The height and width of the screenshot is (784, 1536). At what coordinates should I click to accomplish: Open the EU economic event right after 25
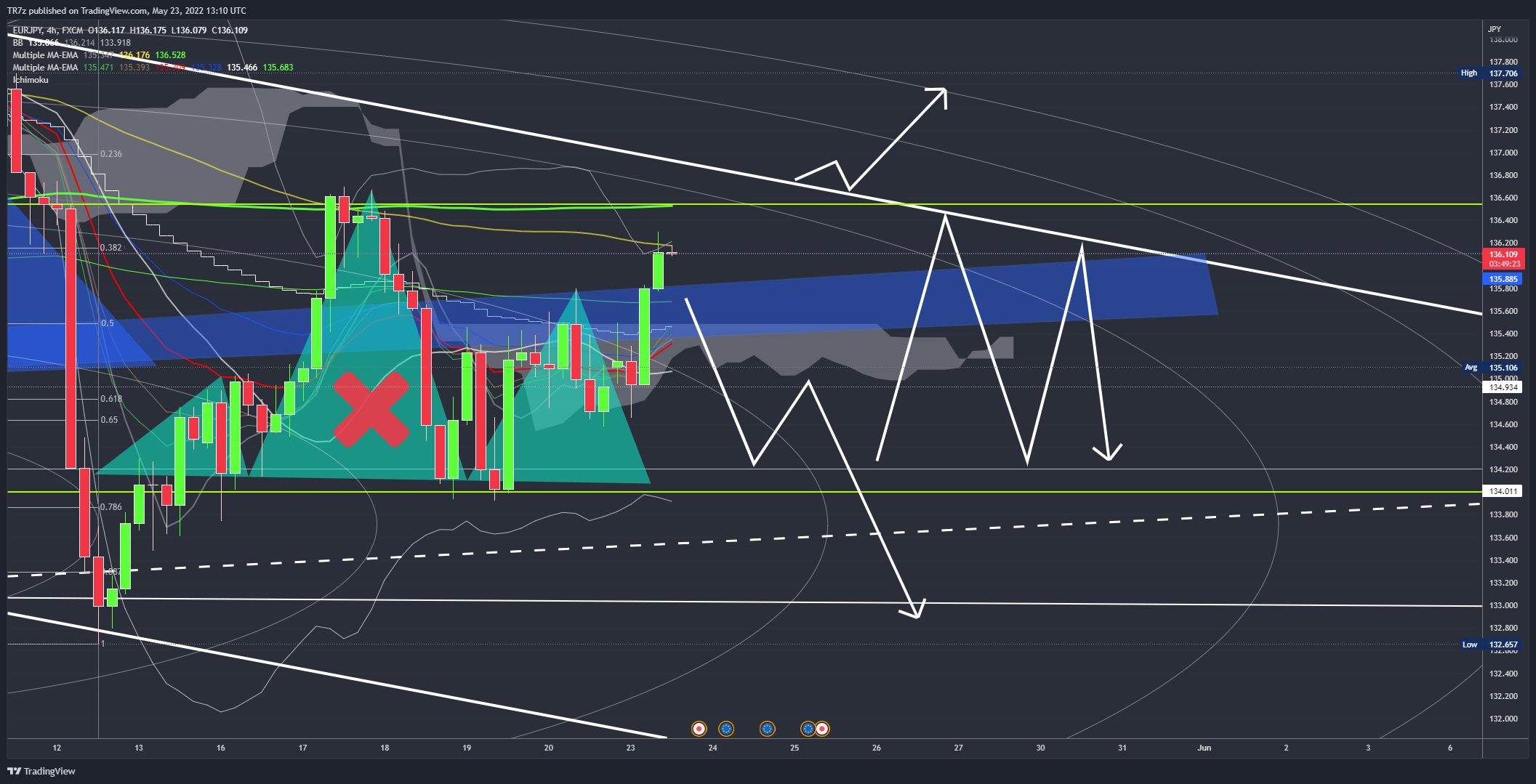(x=808, y=728)
